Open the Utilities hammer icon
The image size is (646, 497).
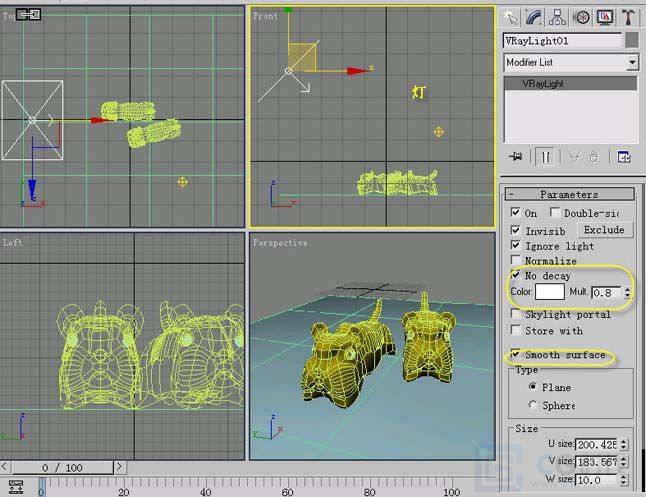(x=628, y=16)
